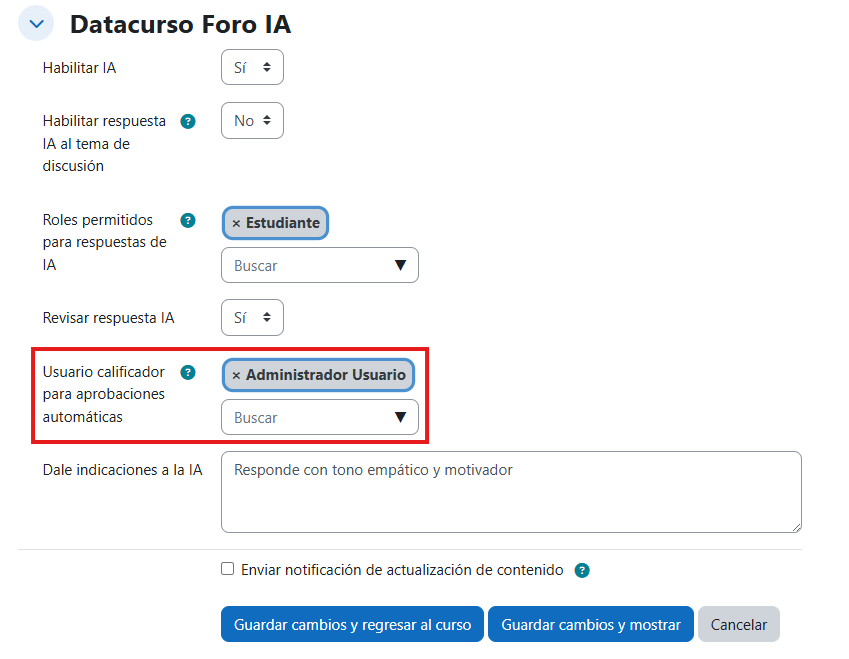
Task: Open help for Habilitar respuesta IA
Action: tap(188, 121)
